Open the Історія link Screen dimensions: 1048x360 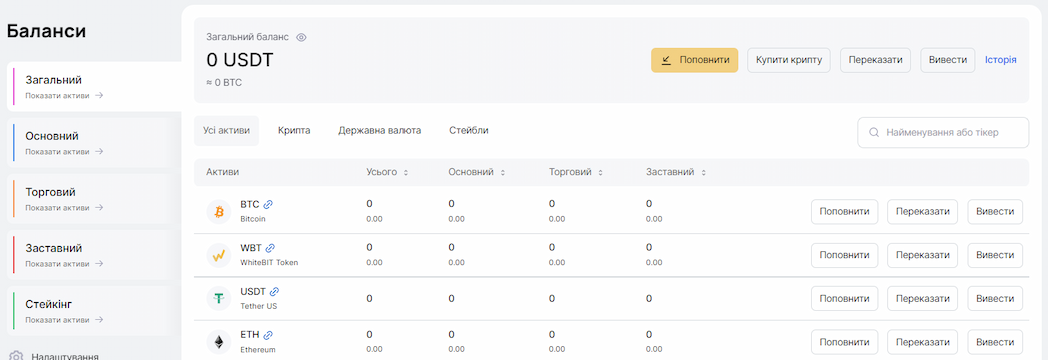[1001, 59]
